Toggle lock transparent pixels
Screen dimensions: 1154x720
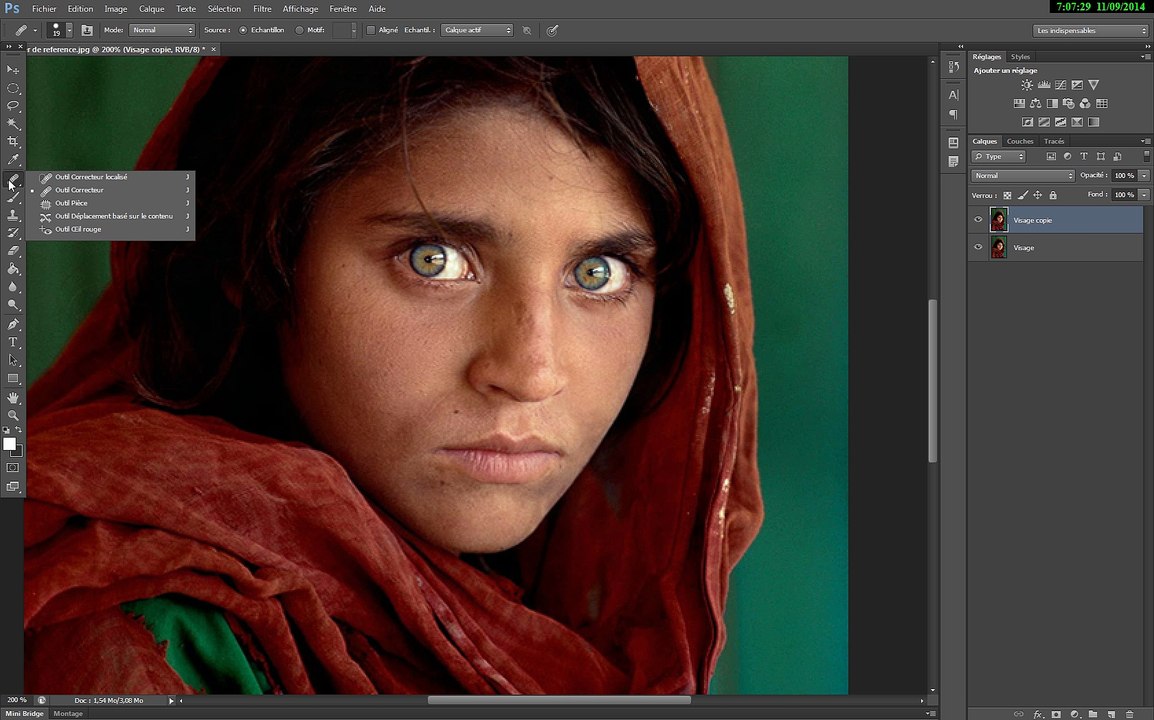(x=1008, y=195)
